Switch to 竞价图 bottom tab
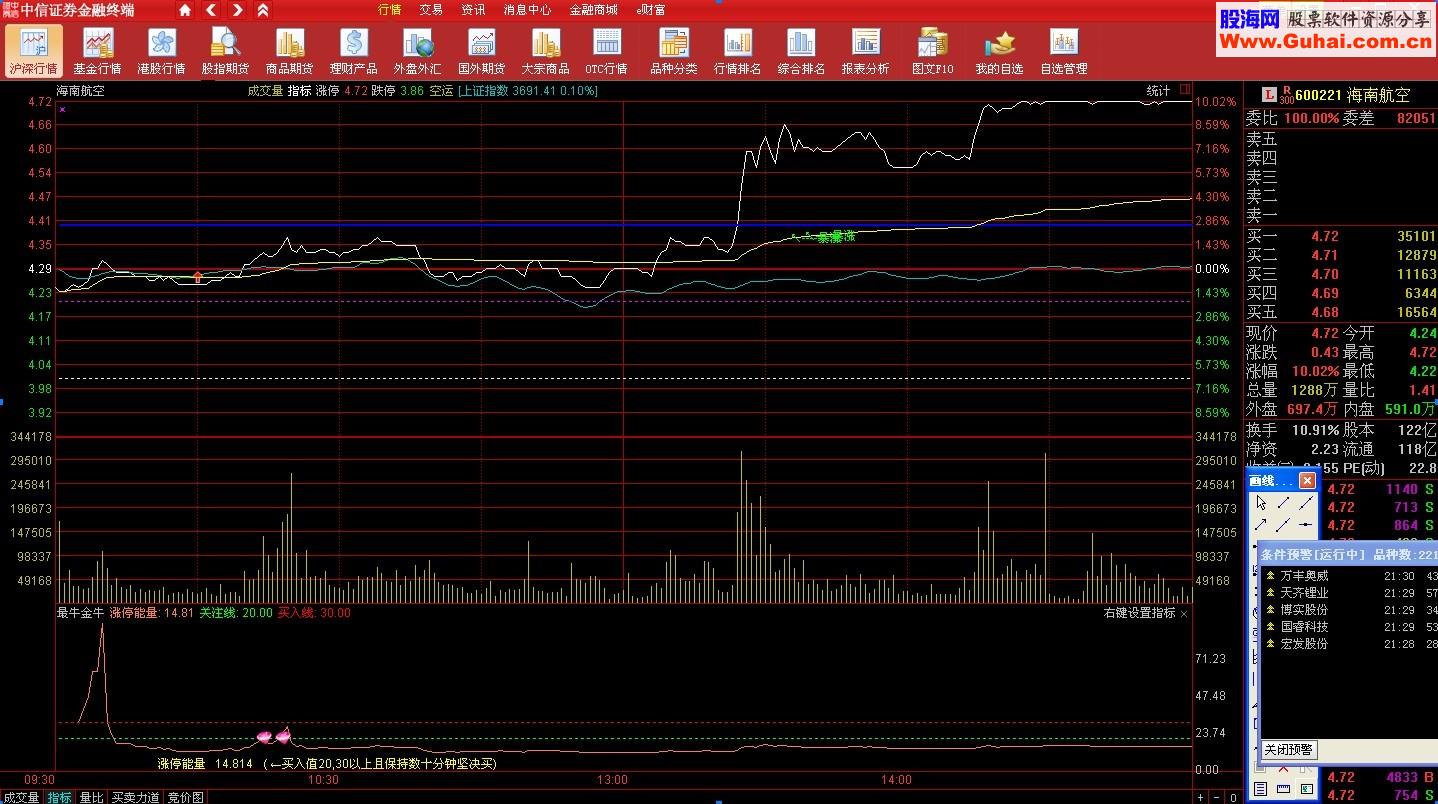Screen dimensions: 1438x804 pos(185,797)
